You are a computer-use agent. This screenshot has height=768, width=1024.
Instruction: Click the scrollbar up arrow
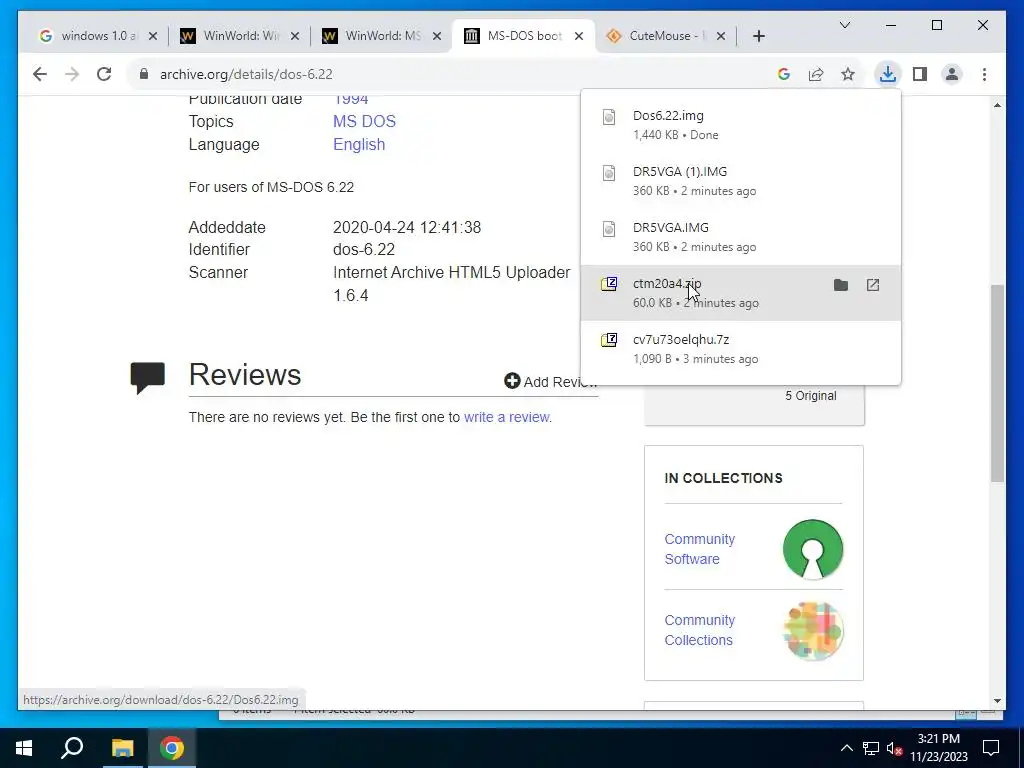coord(997,105)
